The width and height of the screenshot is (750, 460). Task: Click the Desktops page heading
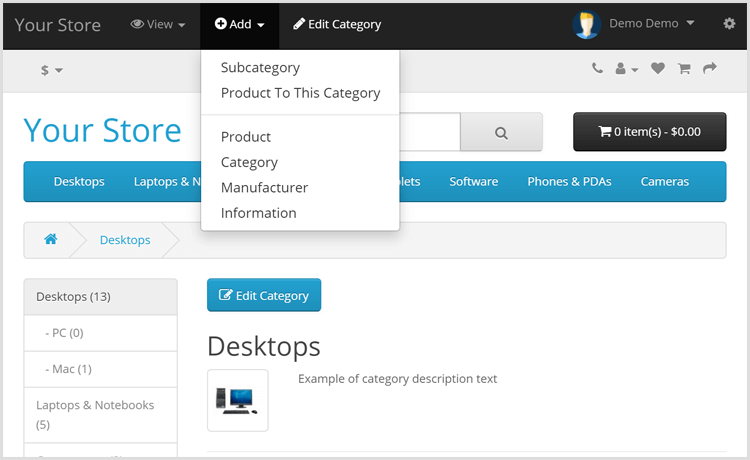(x=264, y=346)
